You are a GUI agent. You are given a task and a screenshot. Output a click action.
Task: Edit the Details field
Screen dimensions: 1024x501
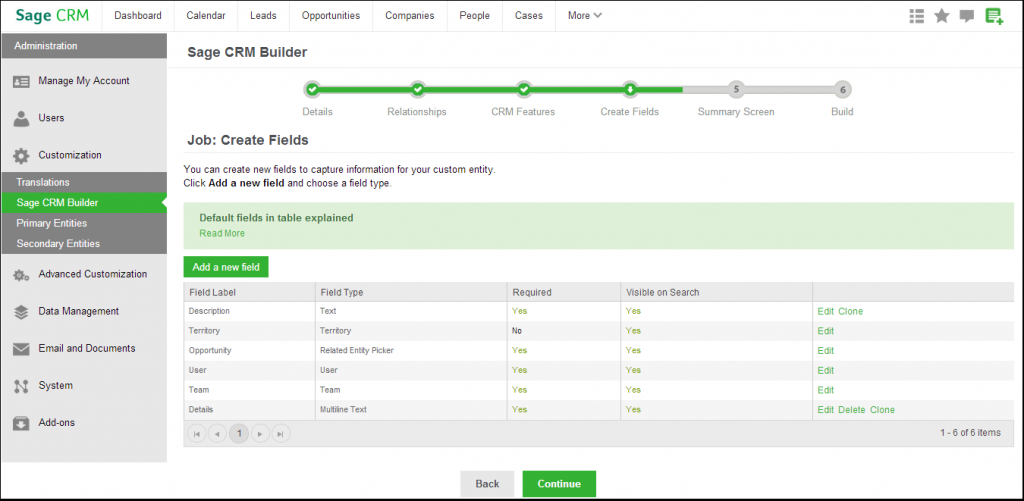(x=825, y=410)
